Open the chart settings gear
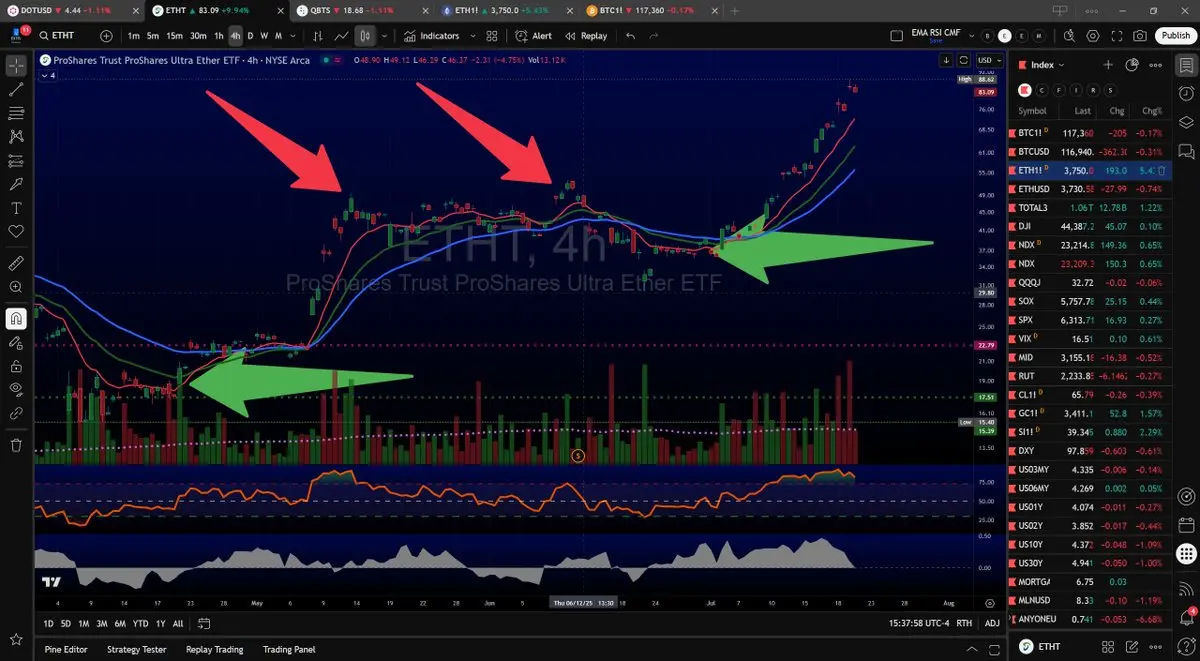Screen dimensions: 1200x661 click(1095, 36)
